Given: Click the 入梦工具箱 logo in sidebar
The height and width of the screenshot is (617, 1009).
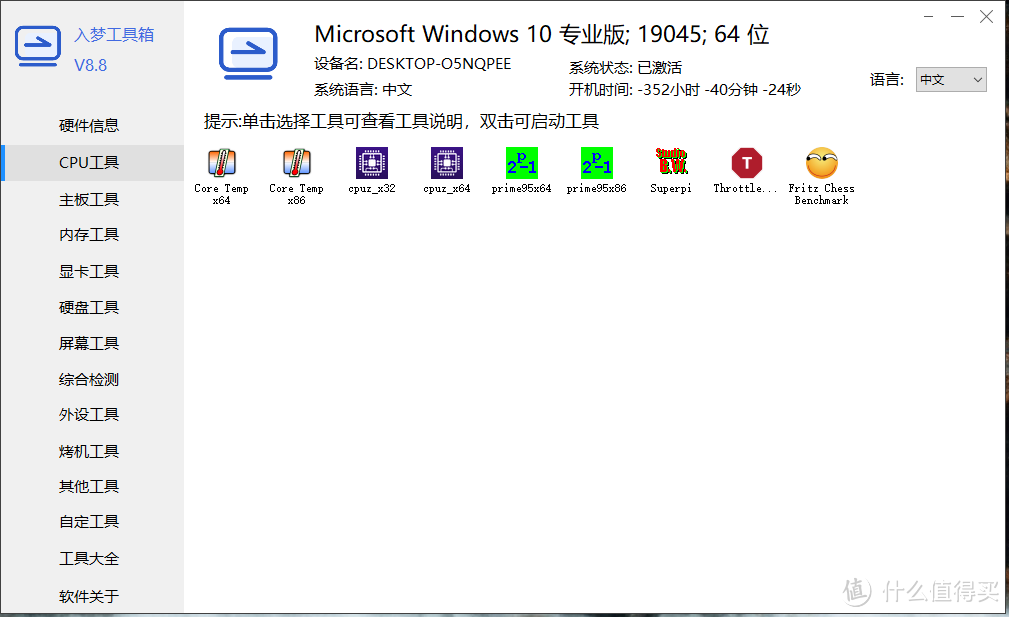Looking at the screenshot, I should [x=38, y=46].
